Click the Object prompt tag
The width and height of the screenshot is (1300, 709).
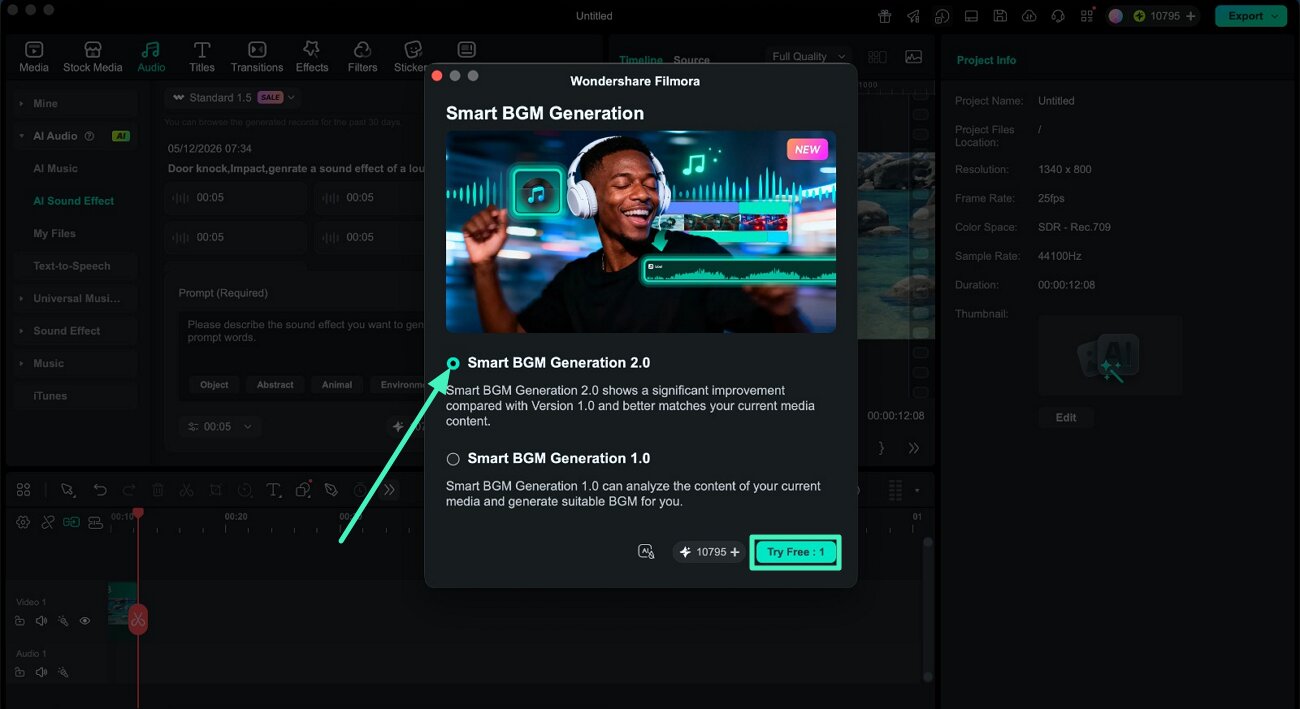[x=214, y=385]
